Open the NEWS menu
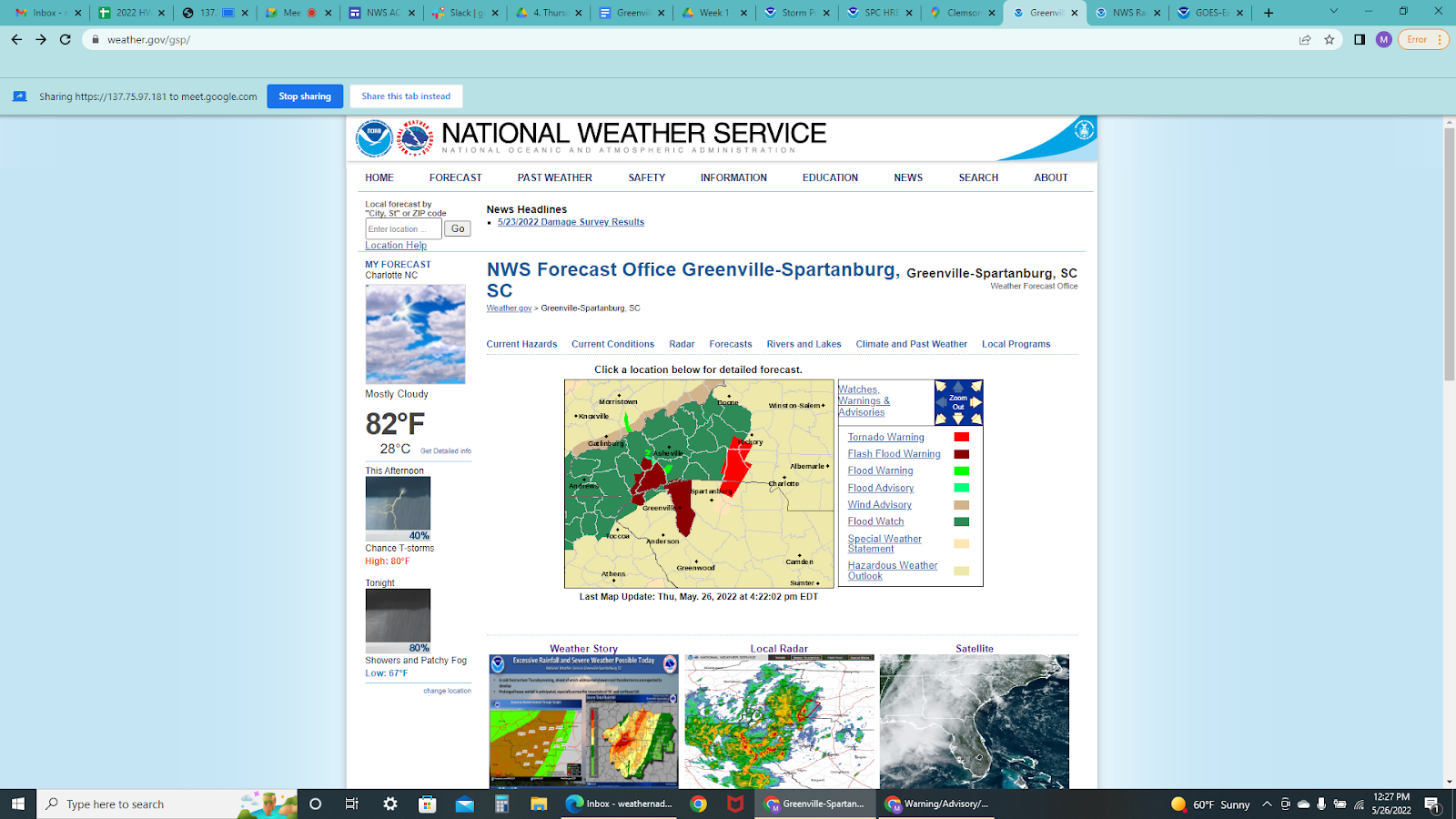Viewport: 1456px width, 819px height. click(x=908, y=177)
